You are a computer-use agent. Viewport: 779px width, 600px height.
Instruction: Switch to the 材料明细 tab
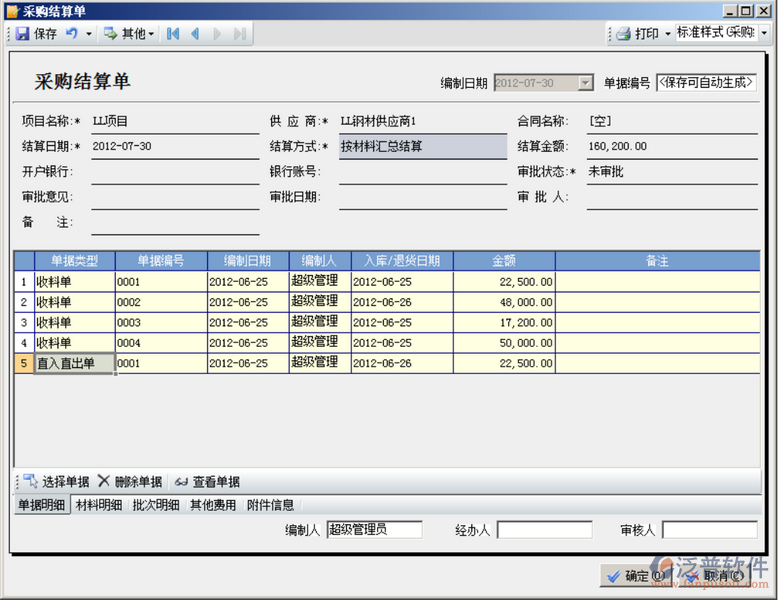tap(100, 505)
